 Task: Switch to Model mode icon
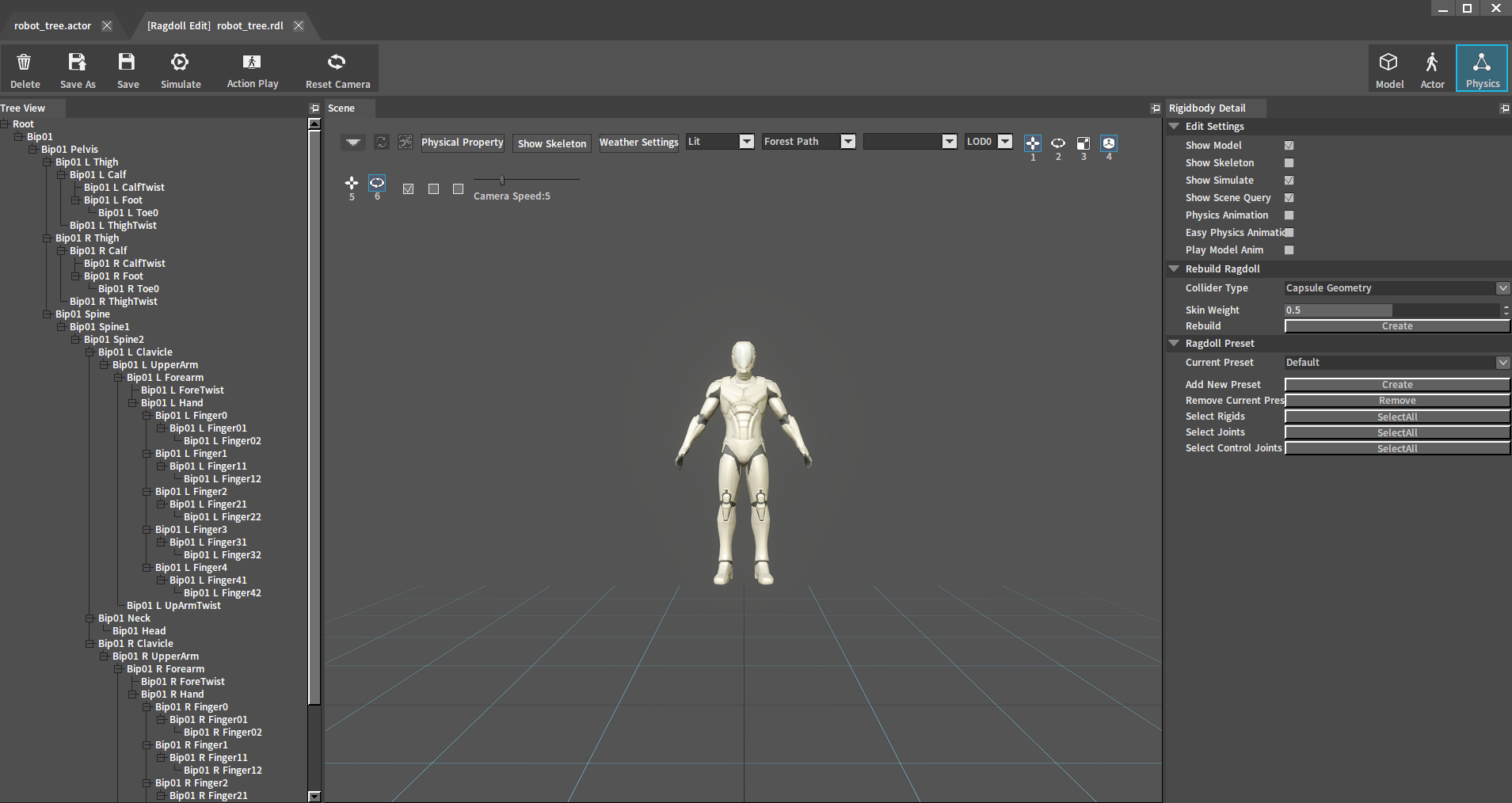1388,63
